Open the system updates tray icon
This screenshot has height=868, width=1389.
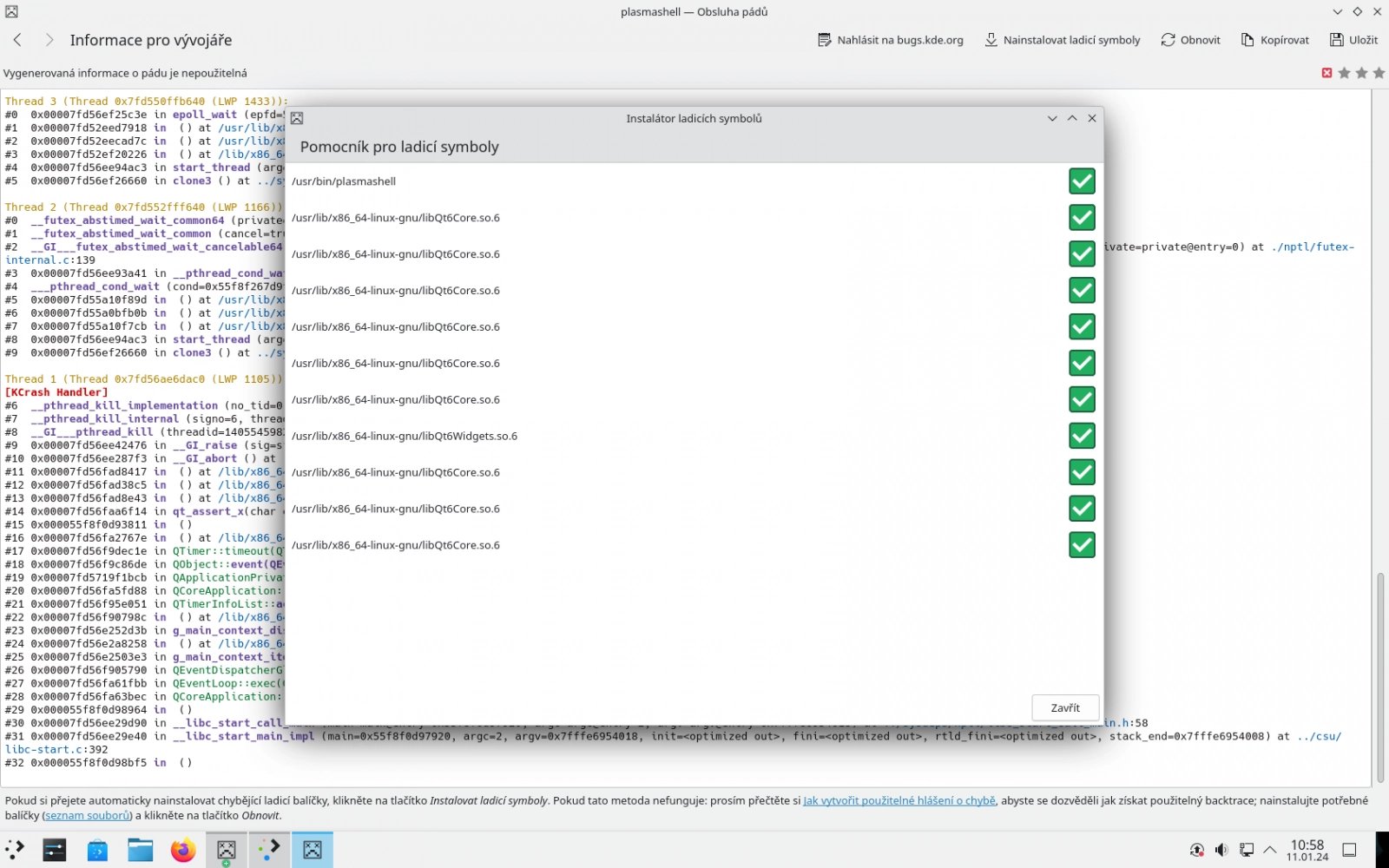(1197, 850)
